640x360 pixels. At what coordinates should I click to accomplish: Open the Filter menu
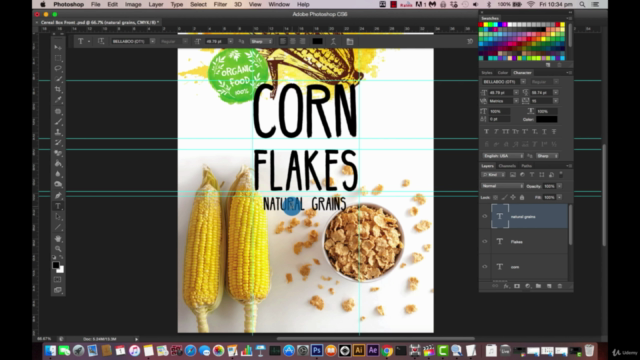pos(220,4)
